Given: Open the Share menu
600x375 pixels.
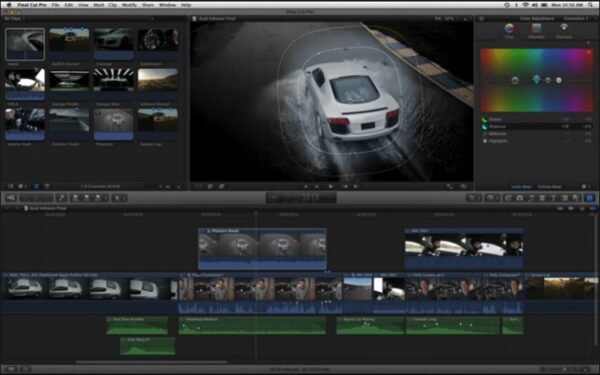Looking at the screenshot, I should point(148,5).
